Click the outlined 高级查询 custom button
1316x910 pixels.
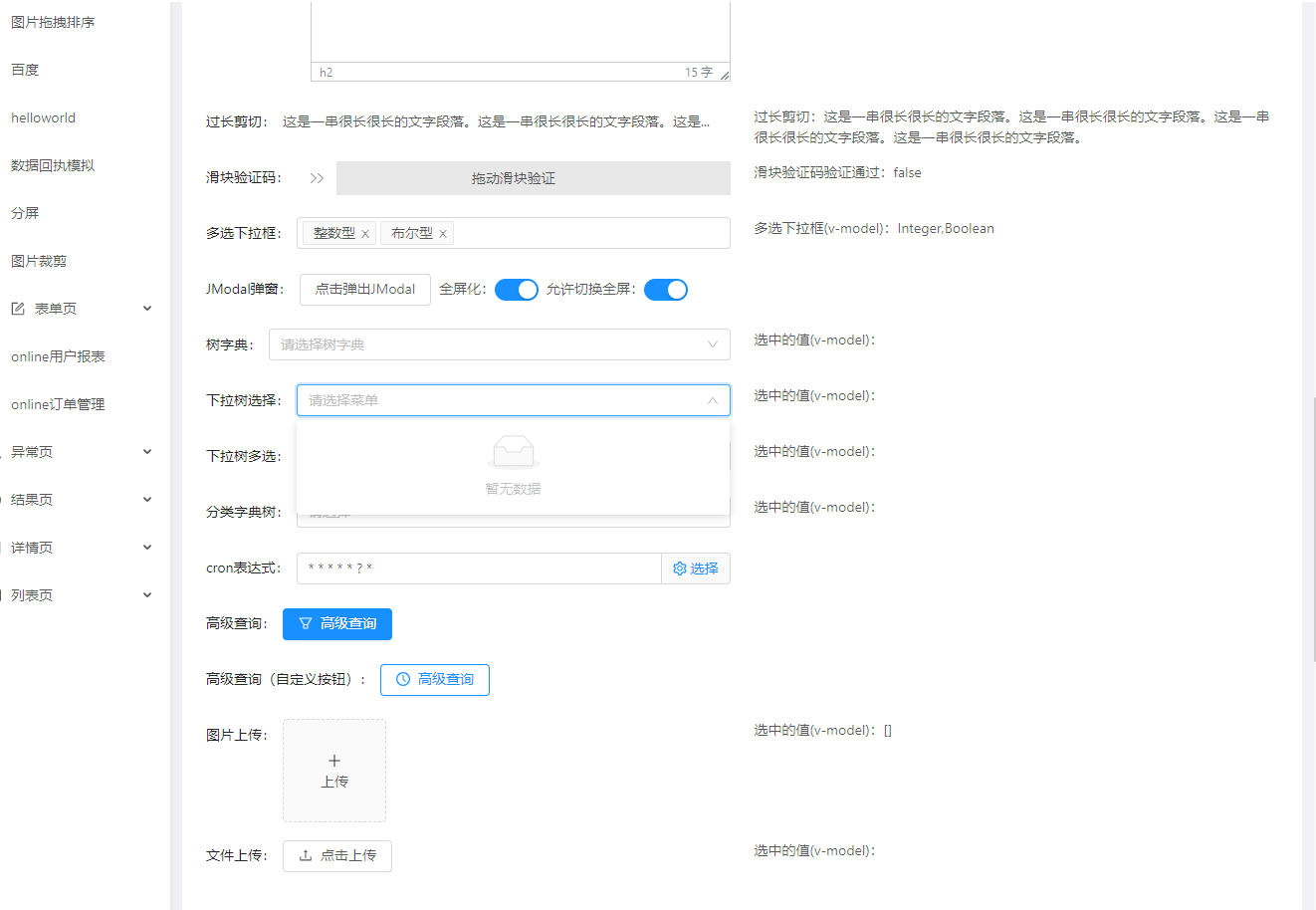(435, 680)
